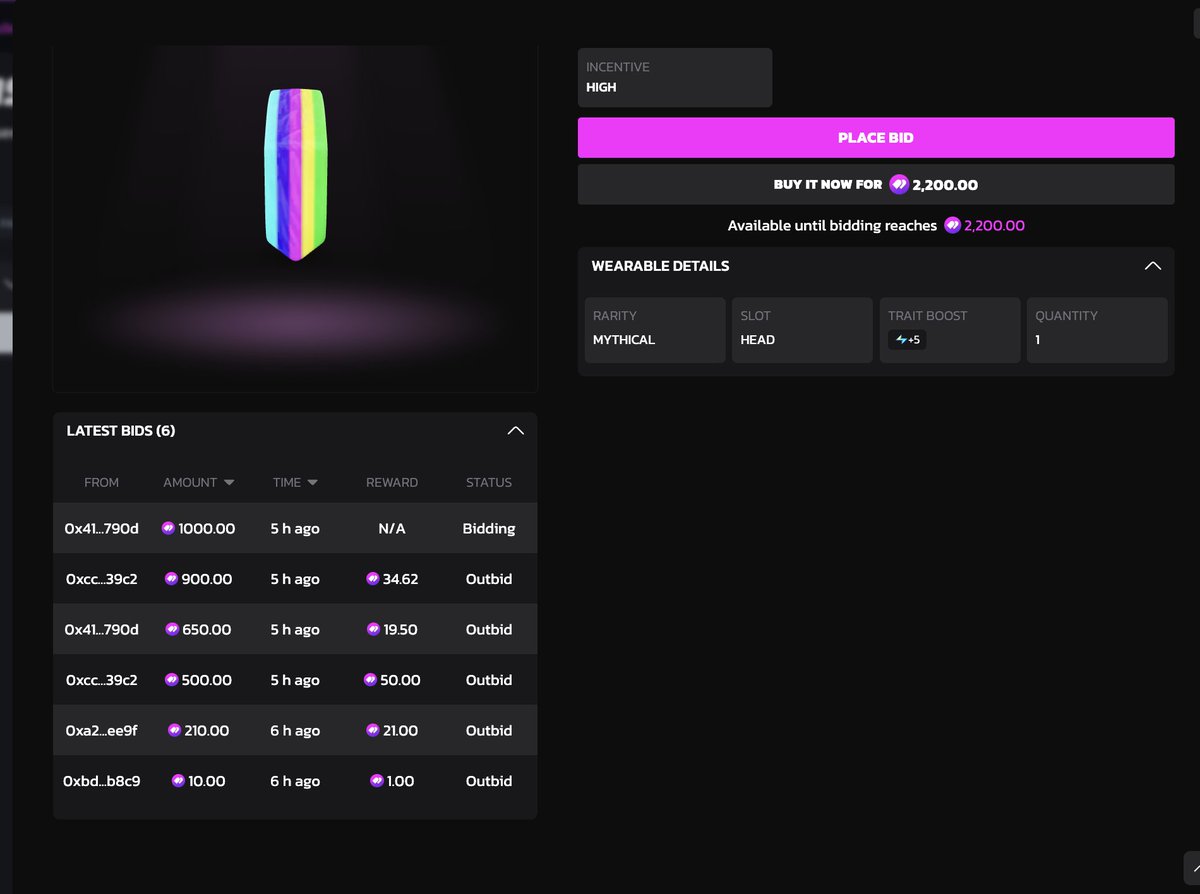Screen dimensions: 1200x894
Task: Click the reward token icon beside 34.62
Action: click(x=373, y=579)
